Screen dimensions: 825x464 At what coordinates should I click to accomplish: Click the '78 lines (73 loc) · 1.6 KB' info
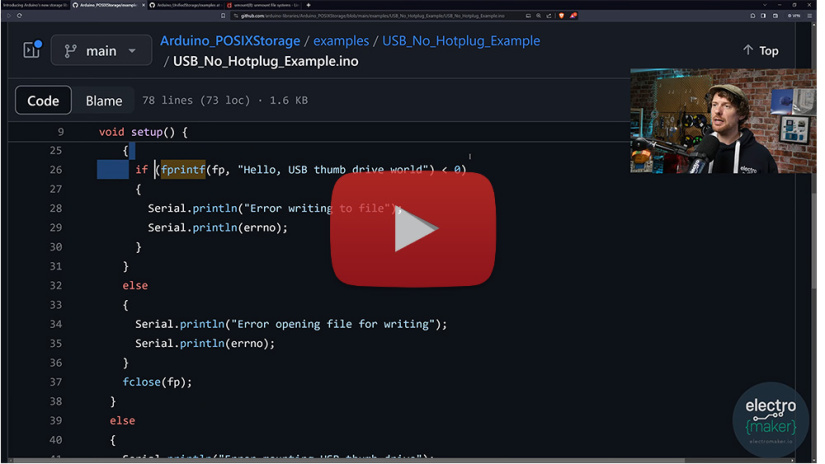(225, 100)
